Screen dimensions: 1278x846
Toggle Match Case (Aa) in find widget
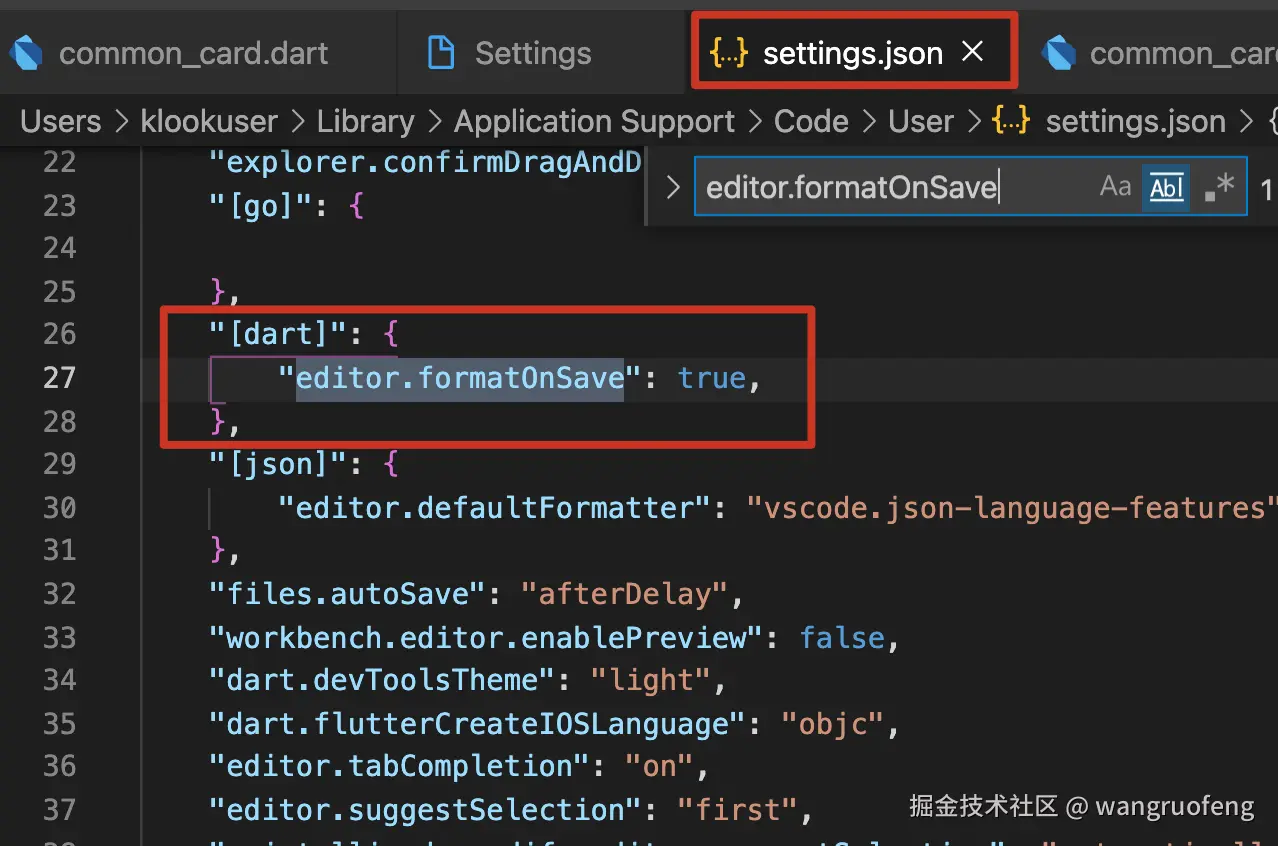click(x=1115, y=187)
